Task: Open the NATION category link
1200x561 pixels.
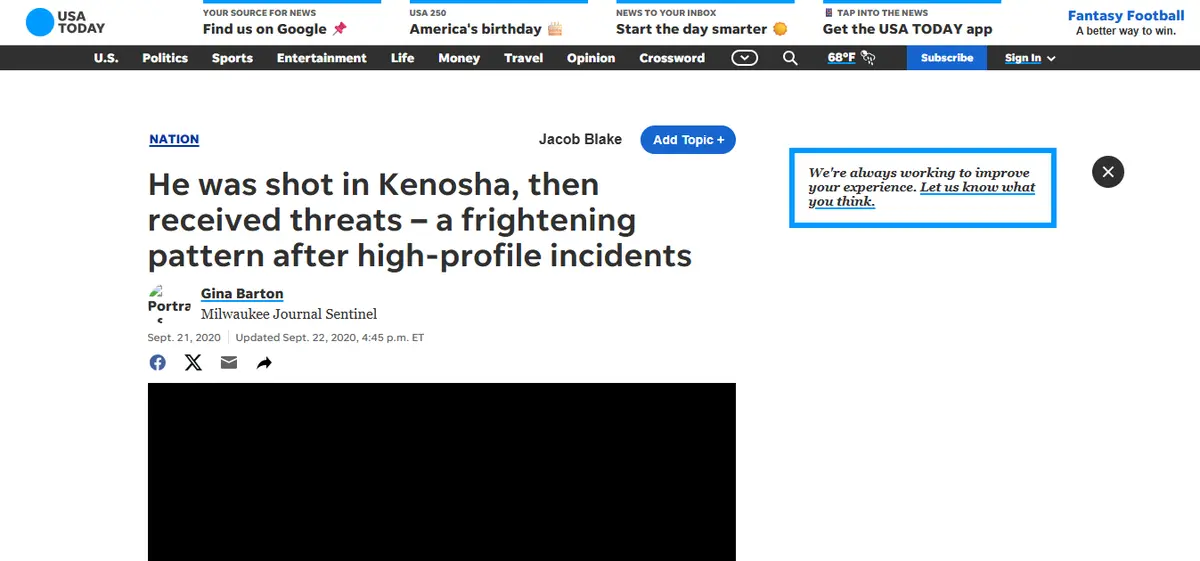Action: tap(174, 139)
